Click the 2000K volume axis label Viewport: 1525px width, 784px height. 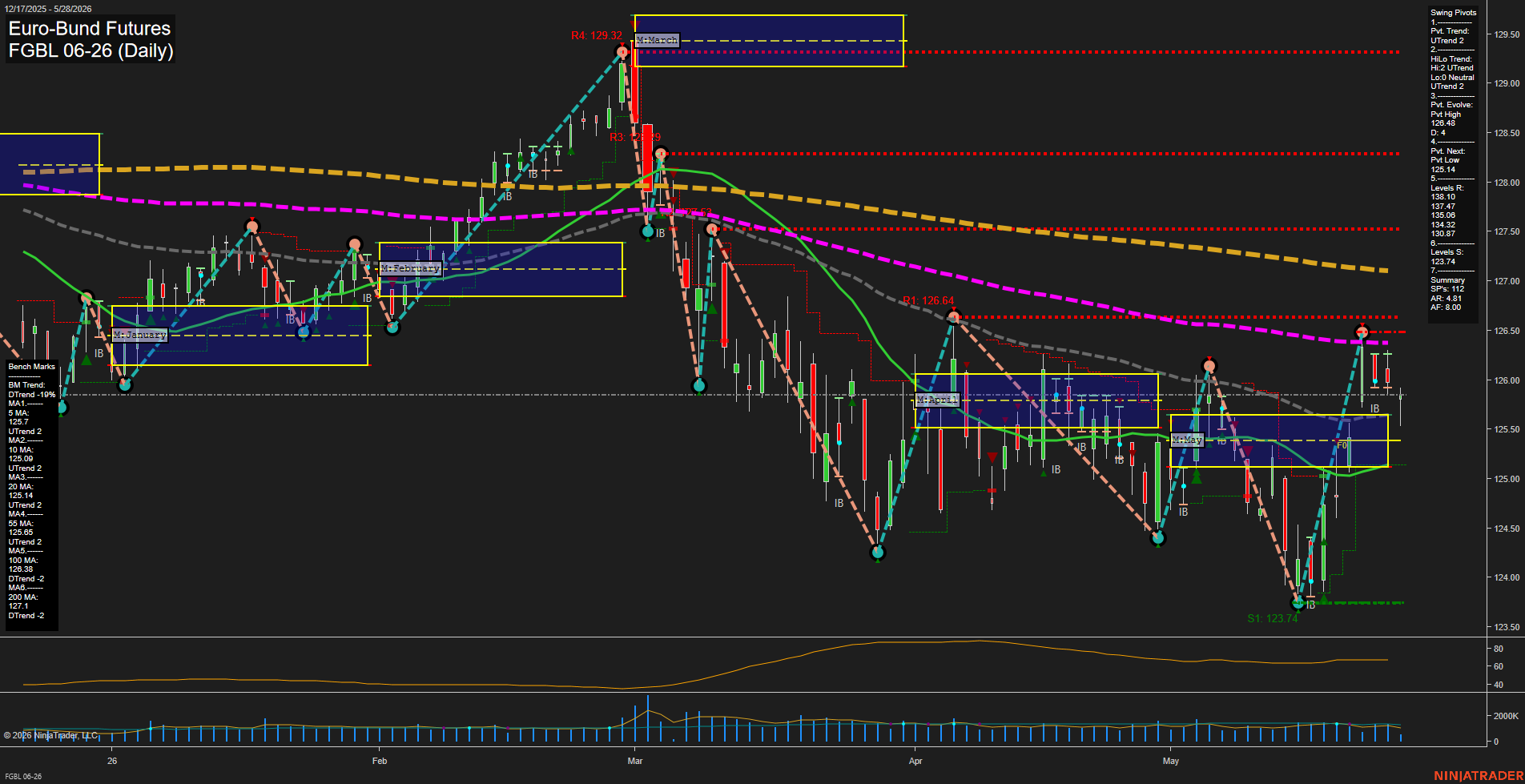tap(1506, 716)
